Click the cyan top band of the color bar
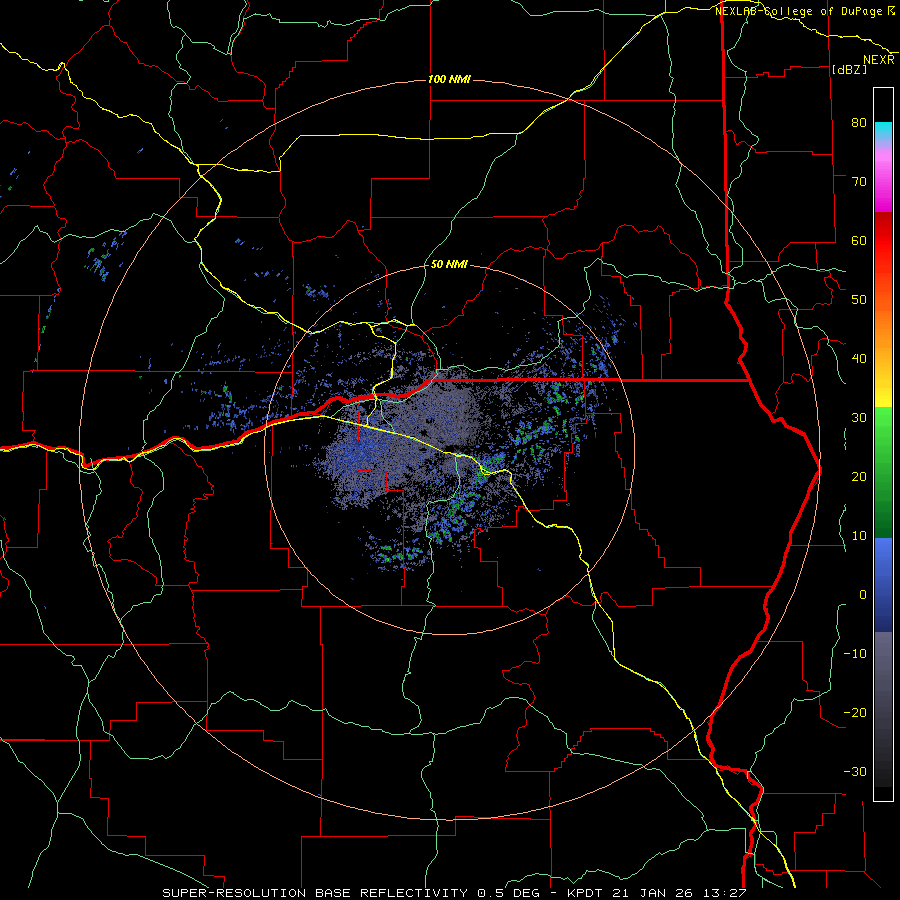 (x=883, y=132)
